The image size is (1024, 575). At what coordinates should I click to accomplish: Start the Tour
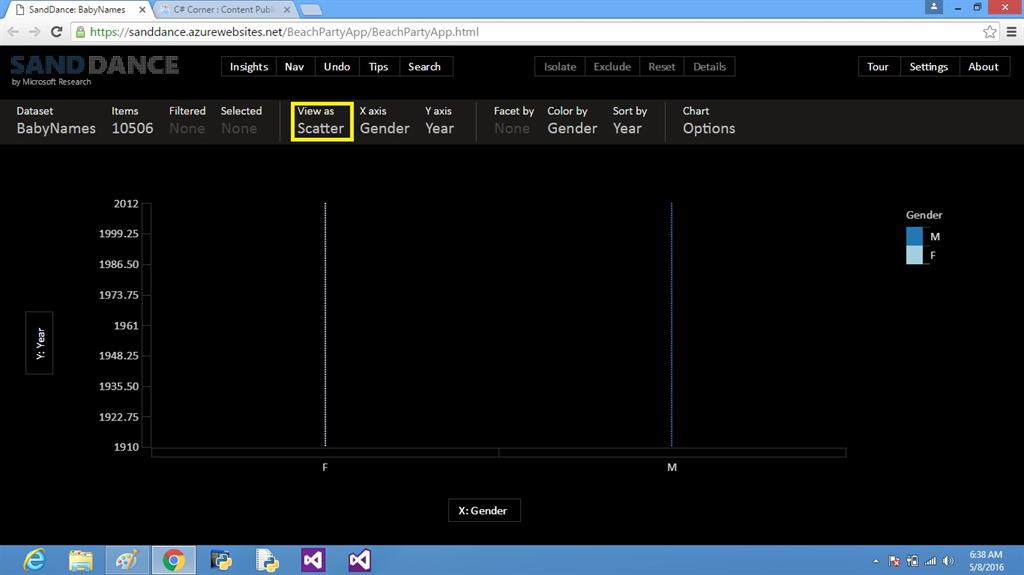point(878,67)
